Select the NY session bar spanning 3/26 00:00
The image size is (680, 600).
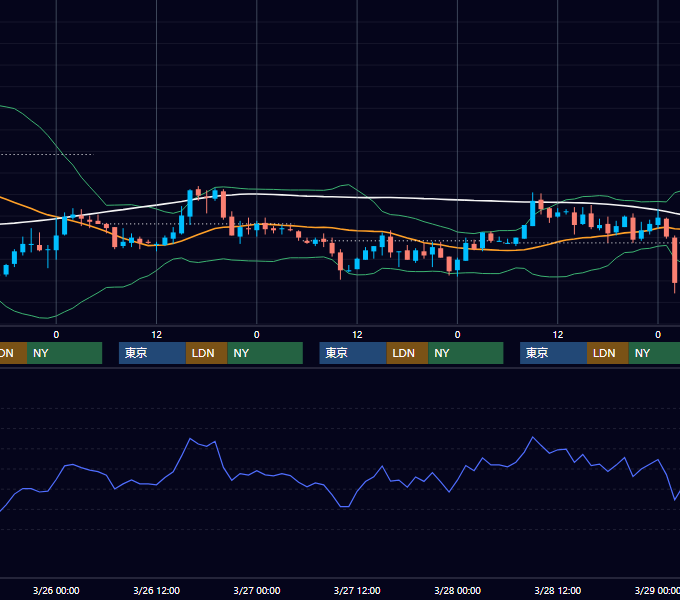pos(64,353)
